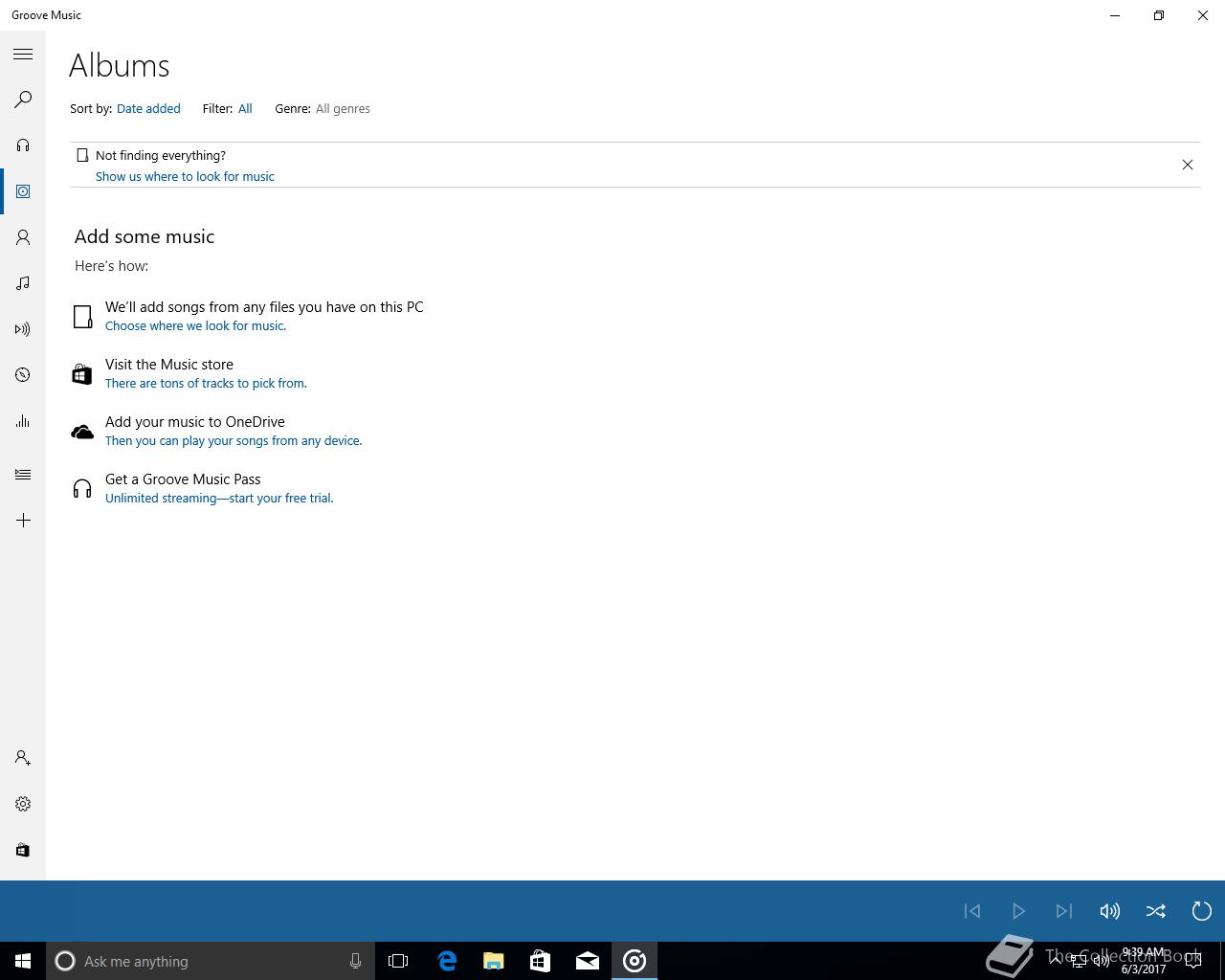
Task: Open the Filter All dropdown
Action: coord(245,108)
